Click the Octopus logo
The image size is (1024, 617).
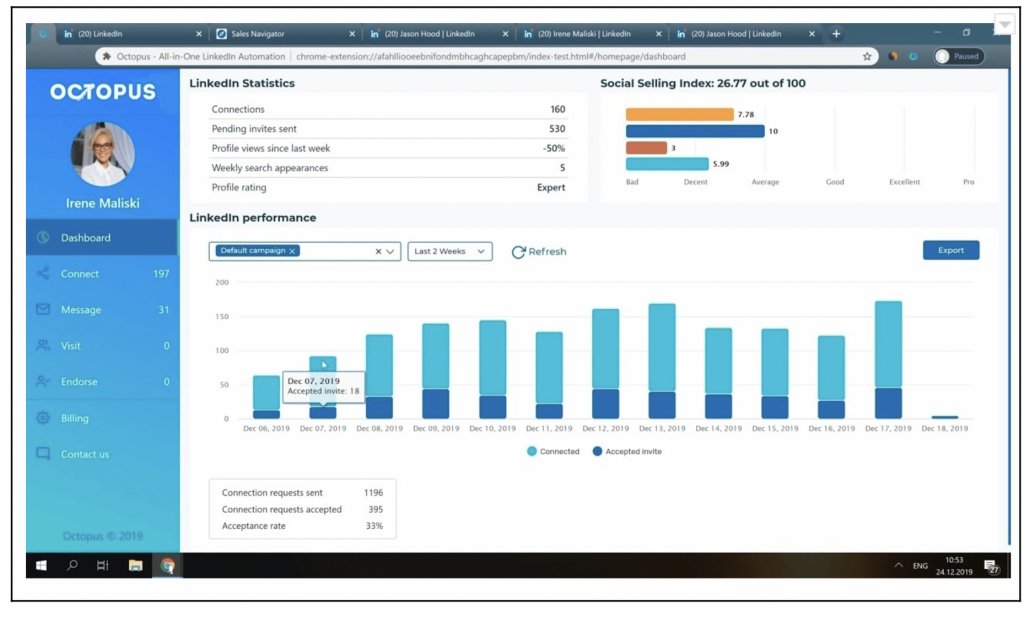coord(103,92)
